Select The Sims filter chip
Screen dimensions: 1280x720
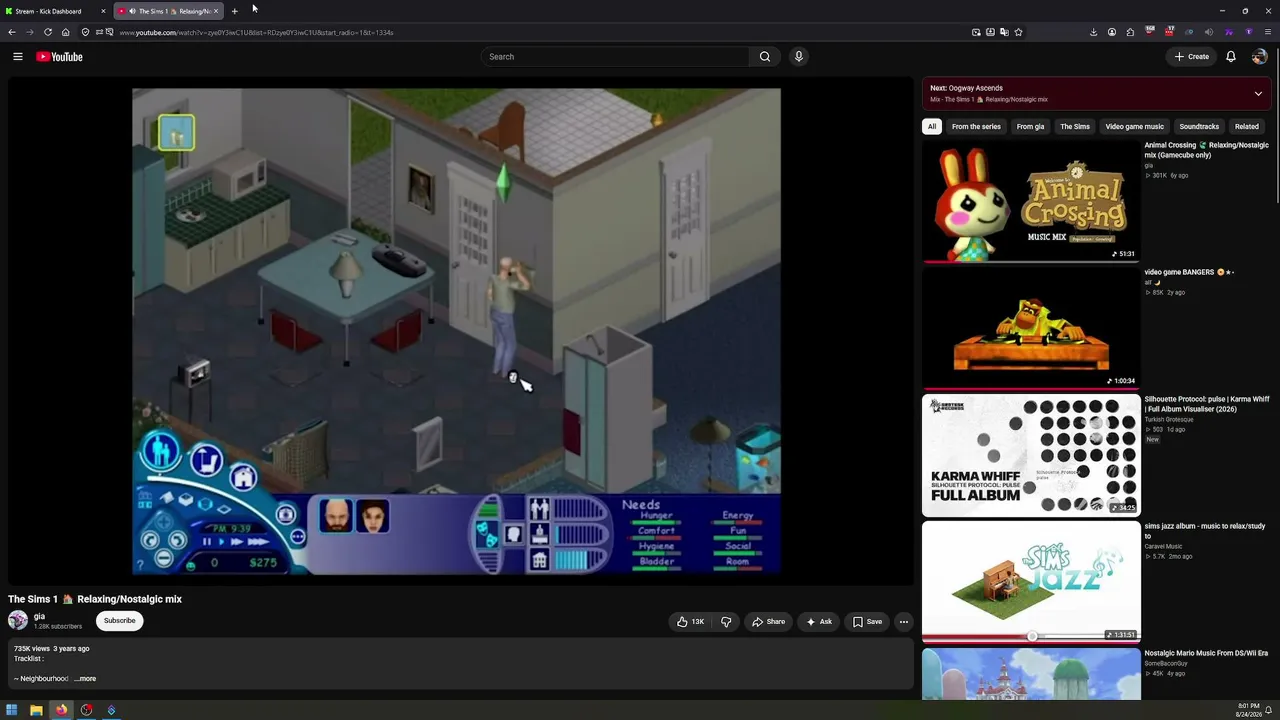(x=1075, y=127)
